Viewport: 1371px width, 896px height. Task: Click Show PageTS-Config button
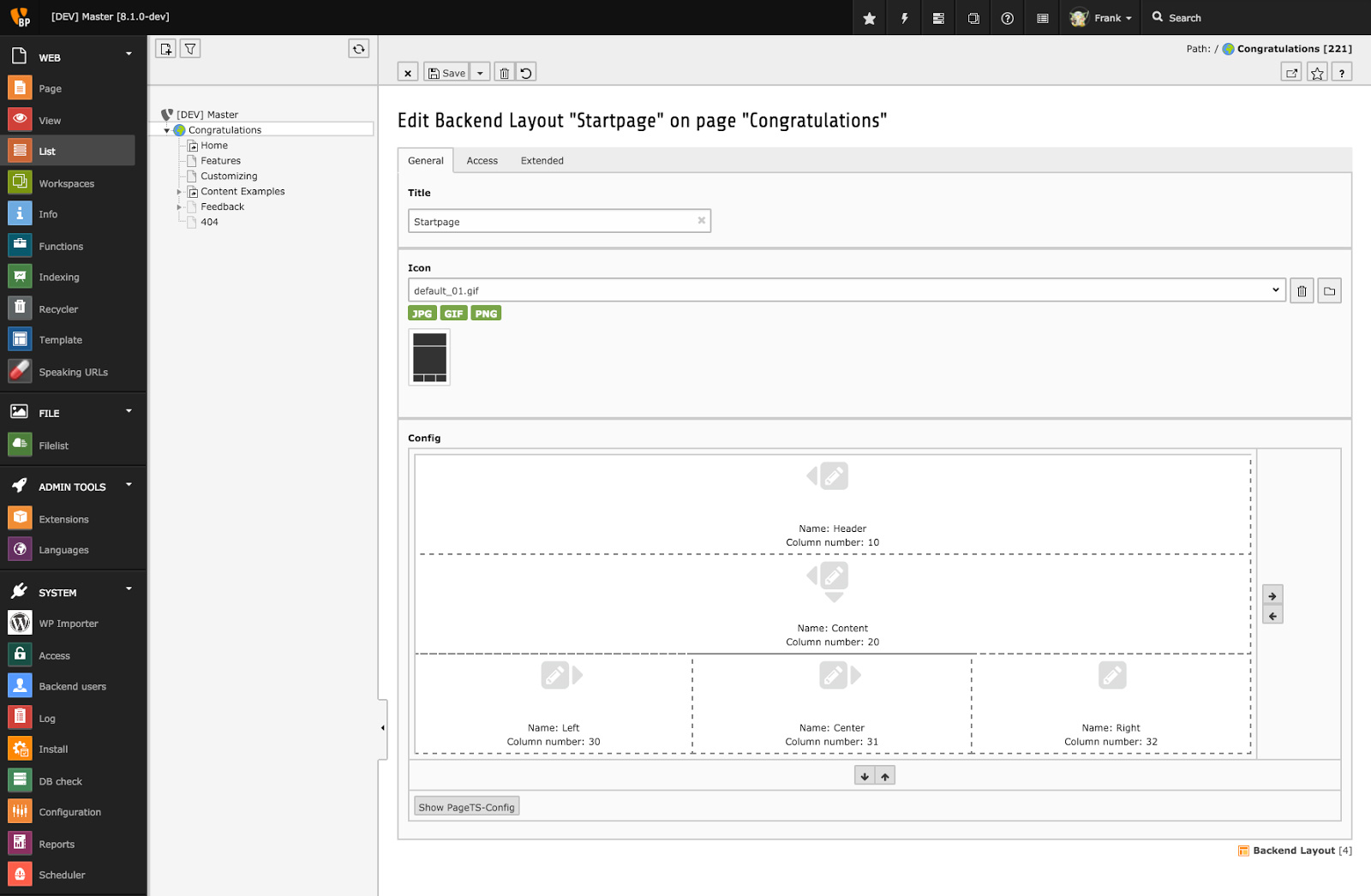tap(467, 807)
